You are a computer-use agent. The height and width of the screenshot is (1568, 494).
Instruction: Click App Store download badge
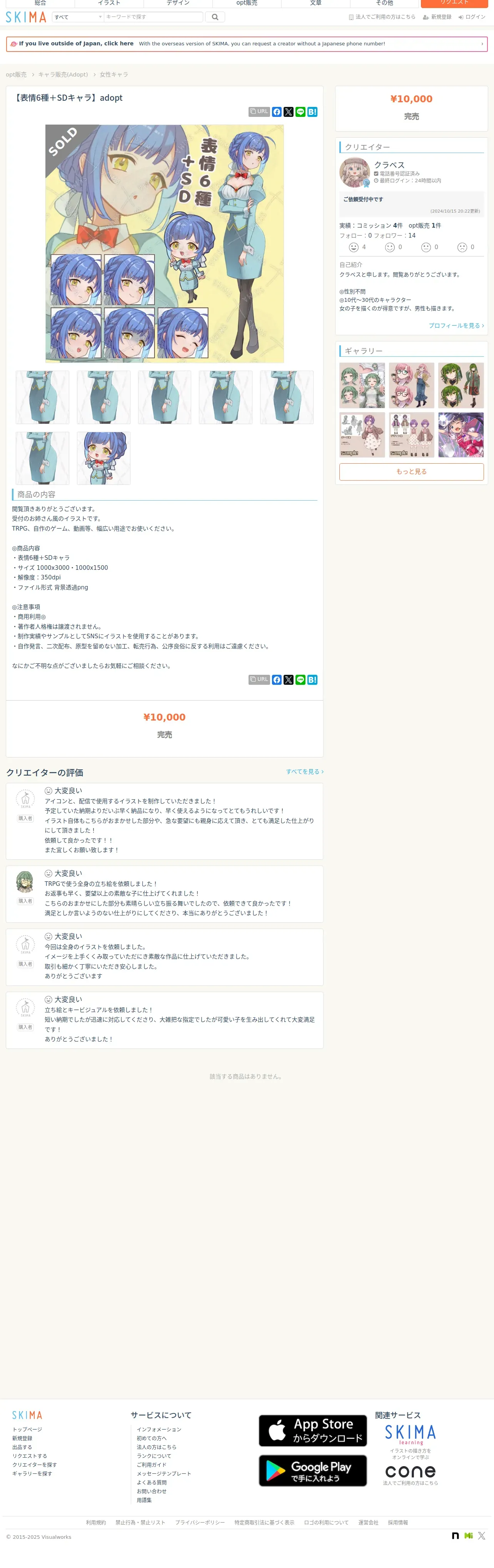point(313,1430)
